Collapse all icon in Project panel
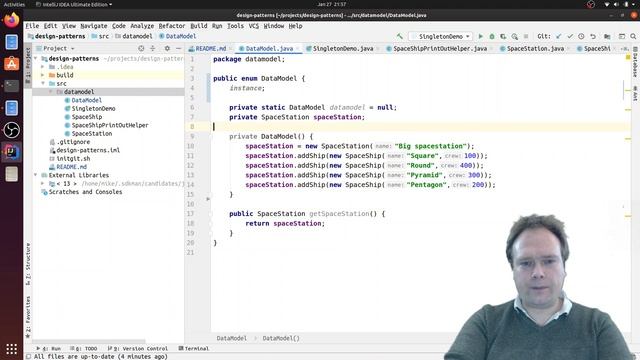 (153, 48)
